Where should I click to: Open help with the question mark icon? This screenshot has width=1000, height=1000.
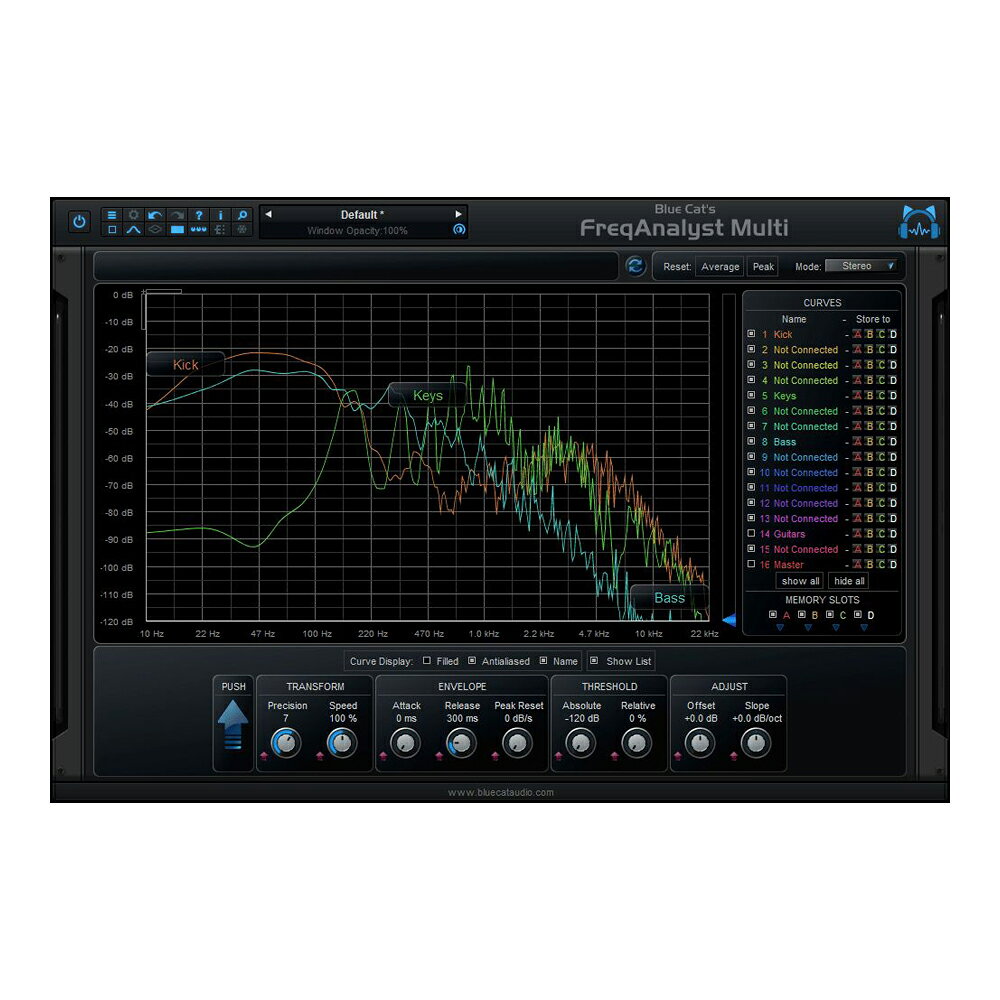198,215
